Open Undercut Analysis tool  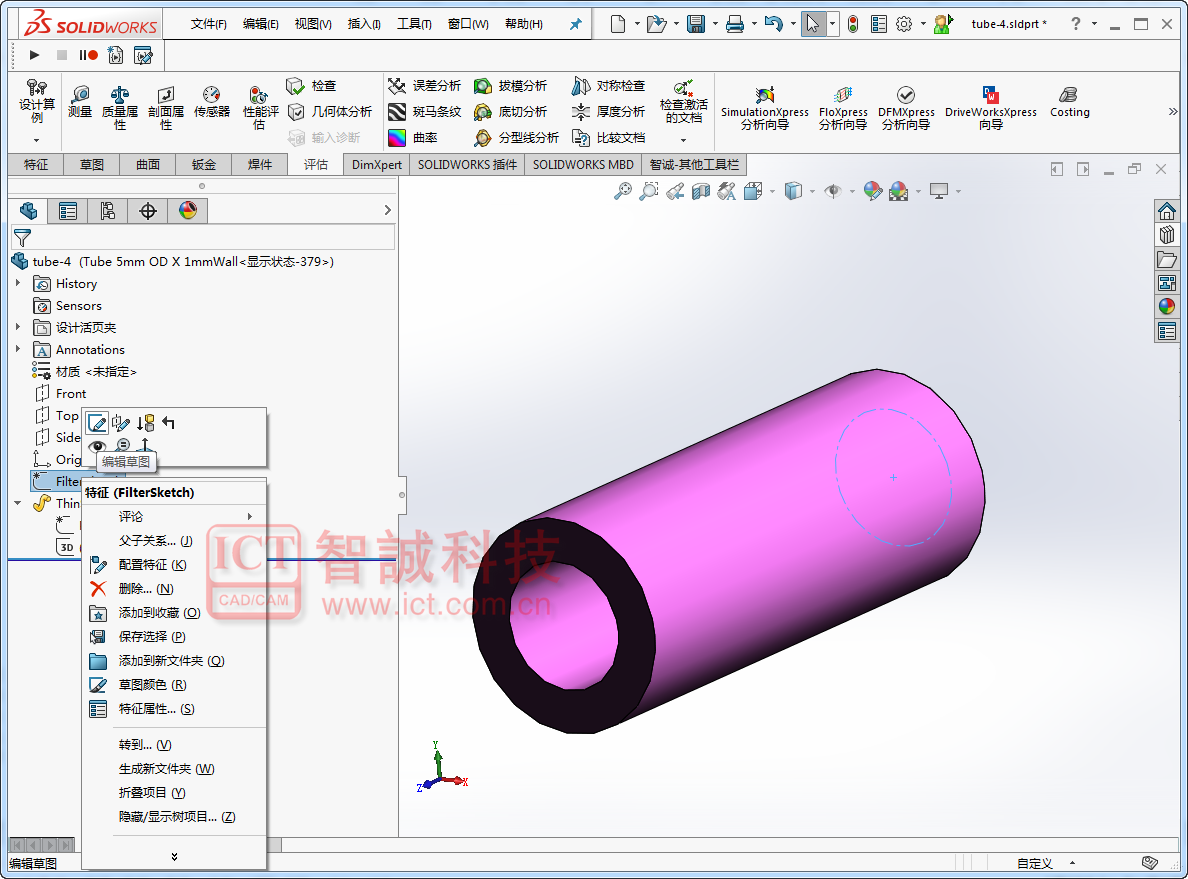point(510,111)
